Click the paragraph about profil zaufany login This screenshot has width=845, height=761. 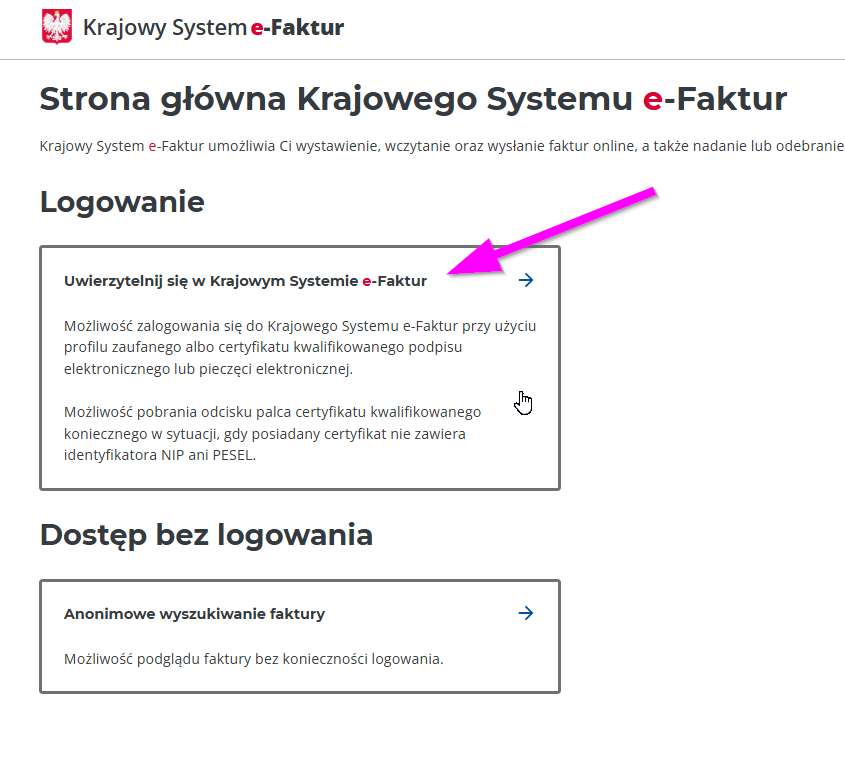coord(300,347)
